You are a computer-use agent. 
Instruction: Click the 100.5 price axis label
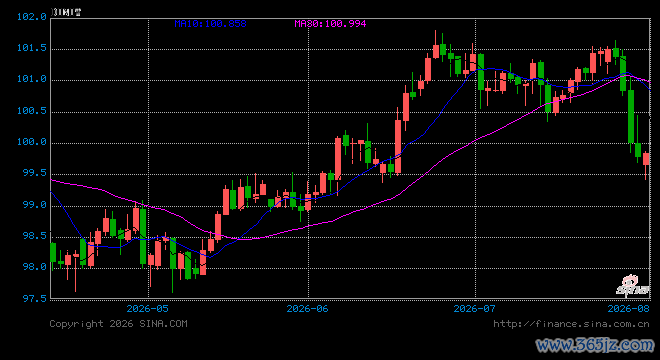pos(32,111)
